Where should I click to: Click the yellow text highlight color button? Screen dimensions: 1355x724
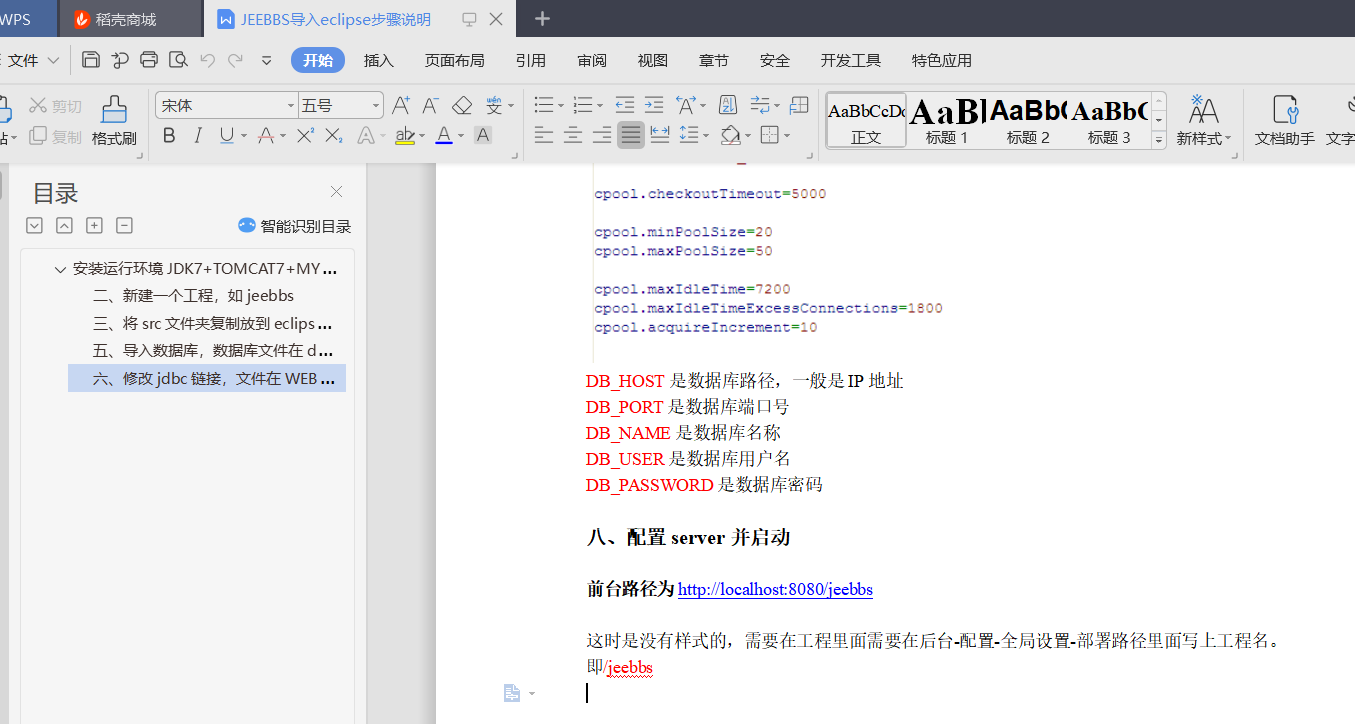coord(404,135)
